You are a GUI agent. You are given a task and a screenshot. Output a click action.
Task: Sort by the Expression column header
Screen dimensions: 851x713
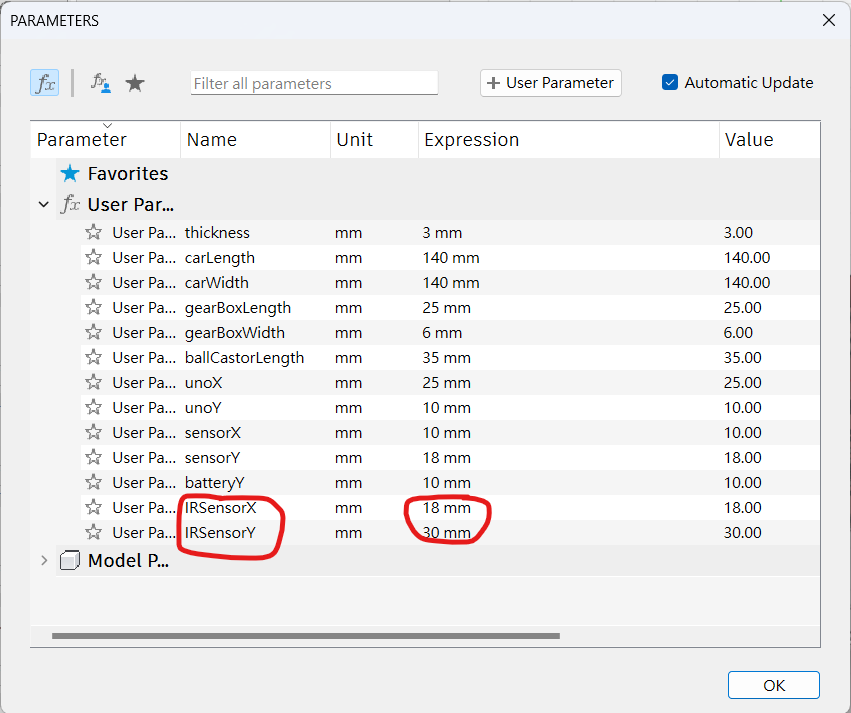click(x=471, y=140)
